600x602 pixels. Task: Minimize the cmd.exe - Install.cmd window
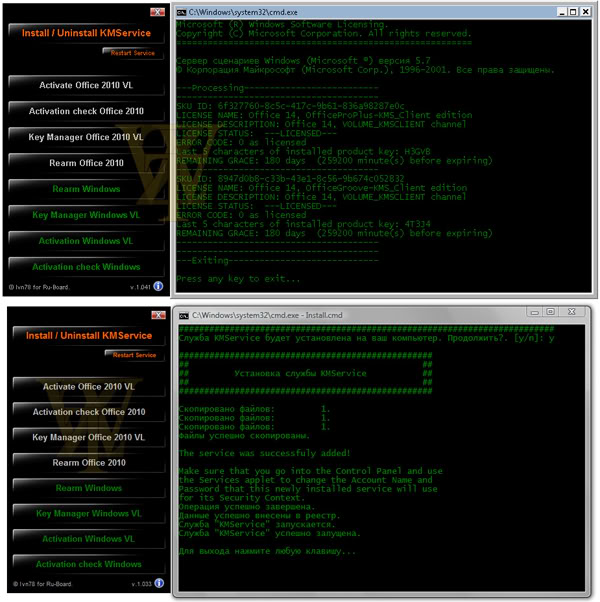[x=534, y=312]
